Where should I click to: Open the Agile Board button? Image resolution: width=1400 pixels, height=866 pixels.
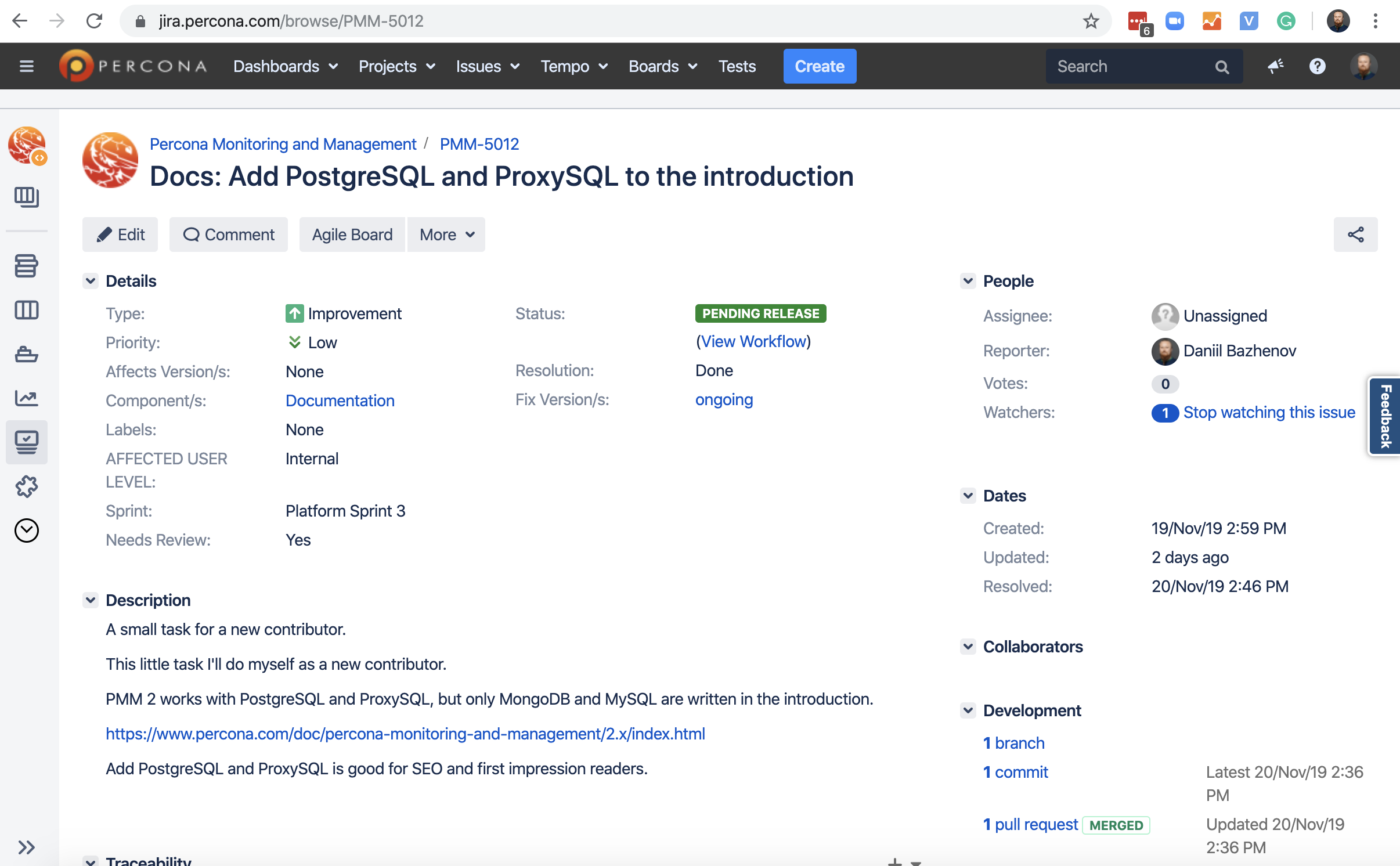click(352, 234)
